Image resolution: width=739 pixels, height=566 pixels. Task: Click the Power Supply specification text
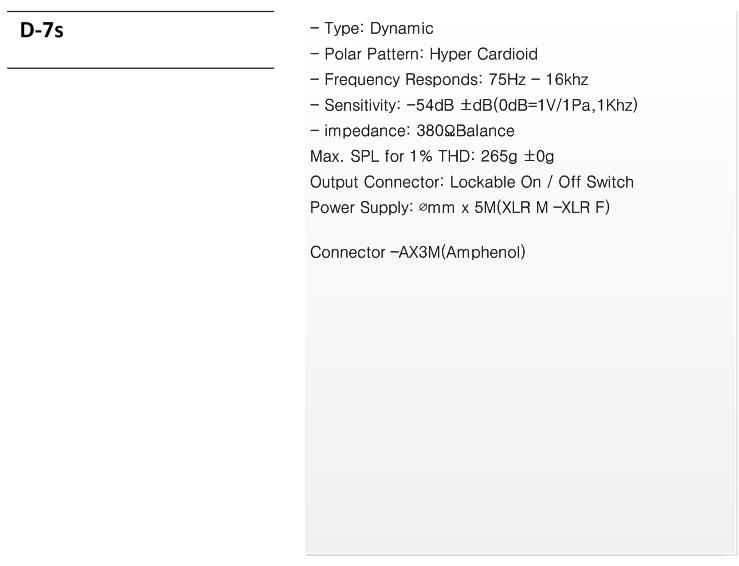pos(460,207)
